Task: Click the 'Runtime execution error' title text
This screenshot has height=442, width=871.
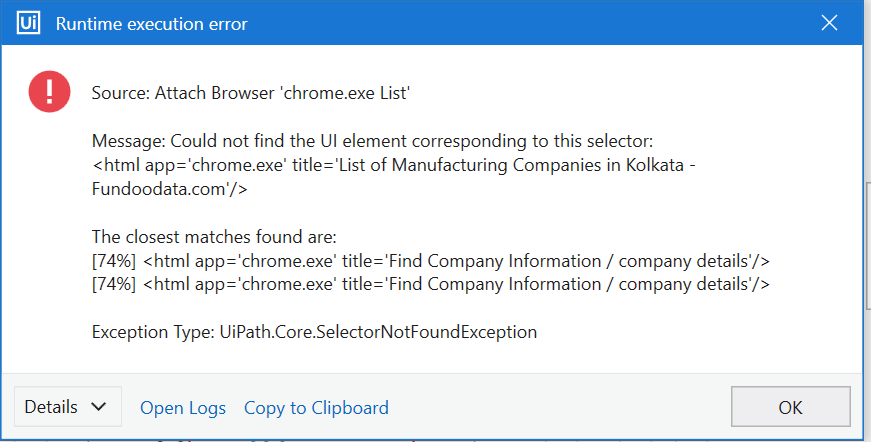Action: coord(151,23)
